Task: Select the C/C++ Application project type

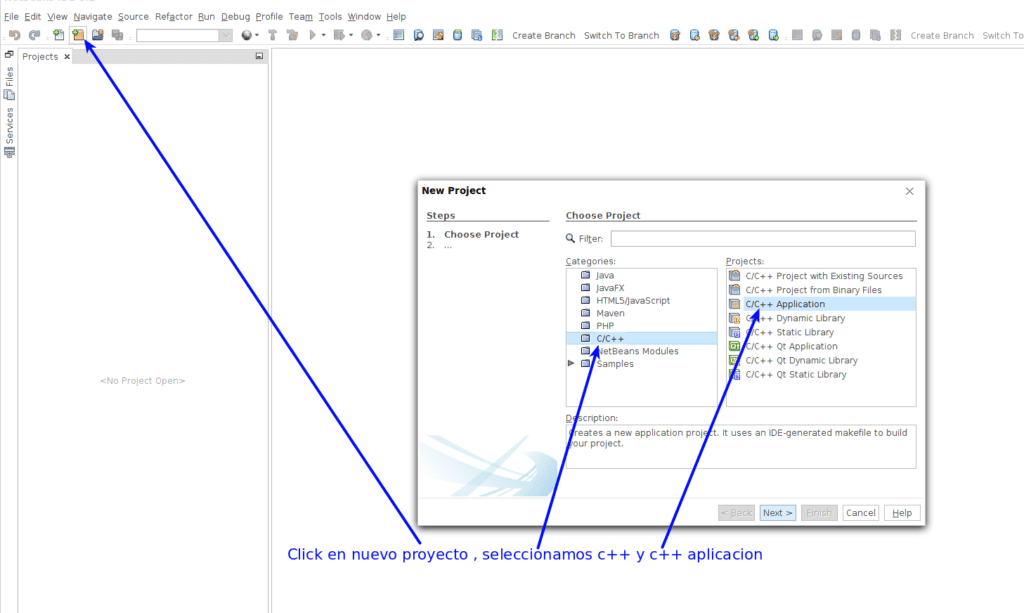Action: pos(821,304)
